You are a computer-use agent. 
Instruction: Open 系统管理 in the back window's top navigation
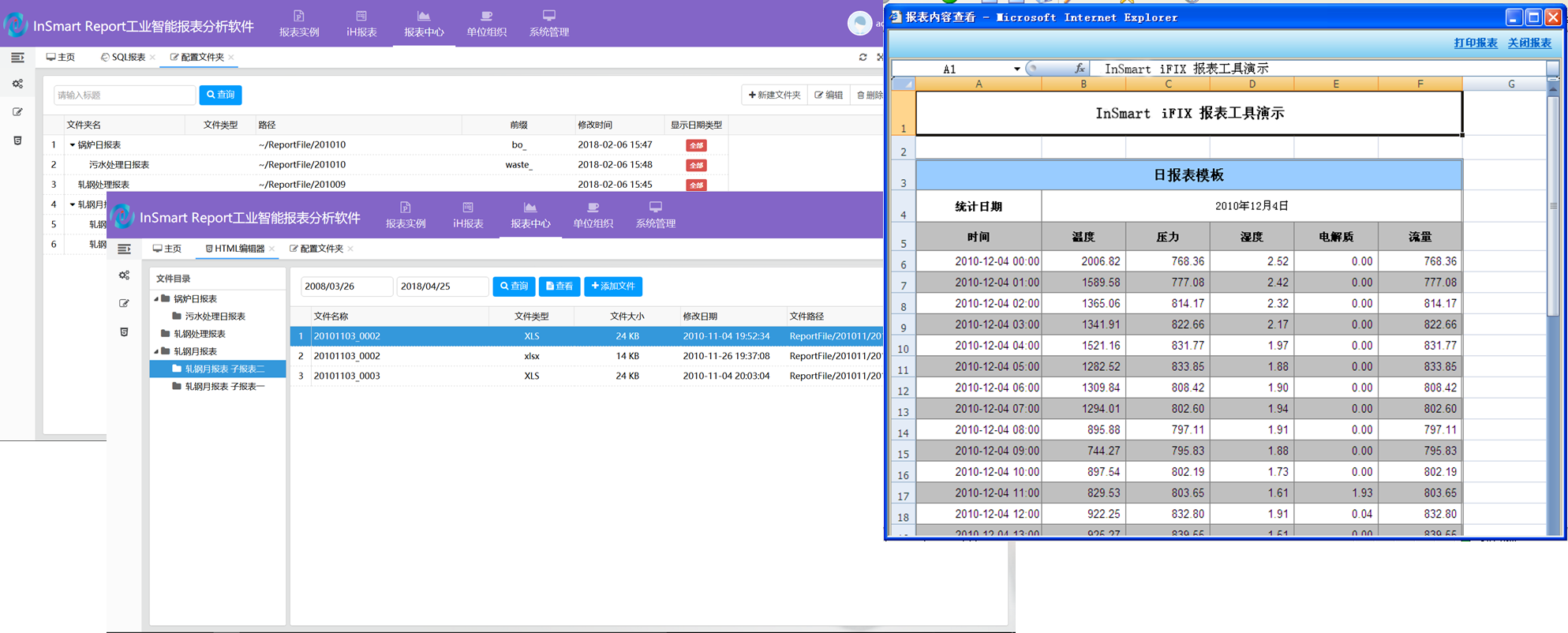tap(548, 24)
